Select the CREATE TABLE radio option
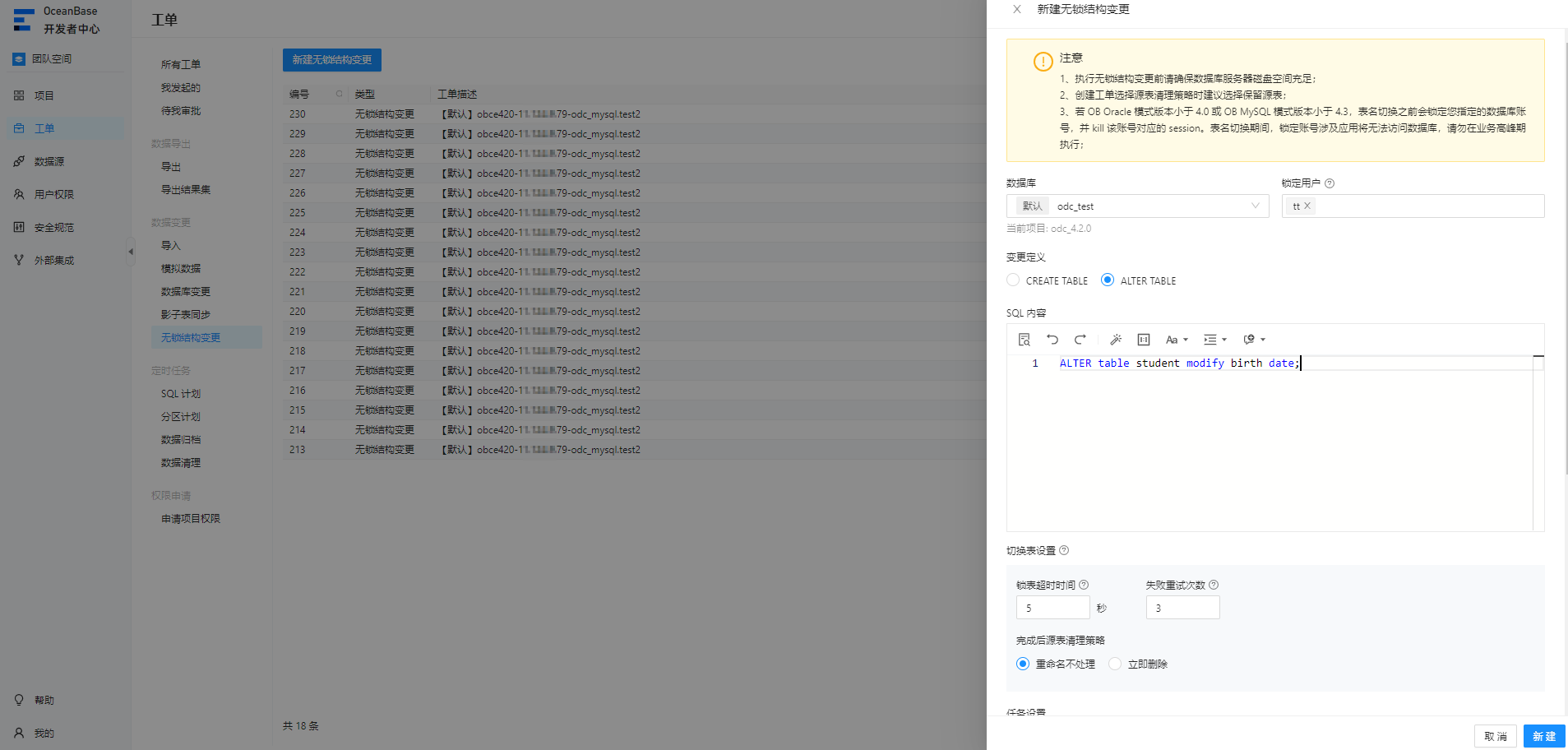Image resolution: width=1568 pixels, height=750 pixels. [1013, 280]
